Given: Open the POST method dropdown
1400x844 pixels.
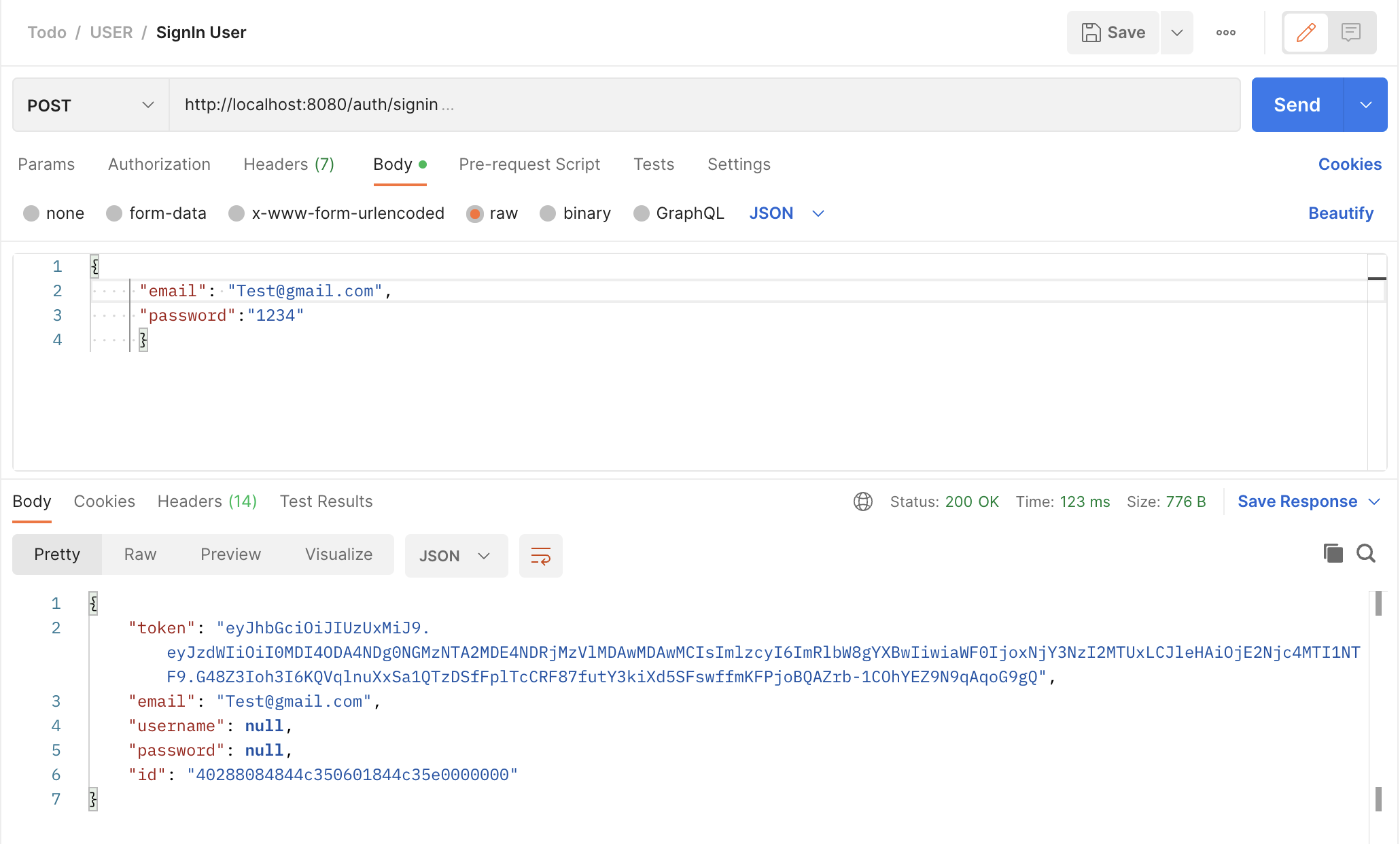Looking at the screenshot, I should pos(88,105).
